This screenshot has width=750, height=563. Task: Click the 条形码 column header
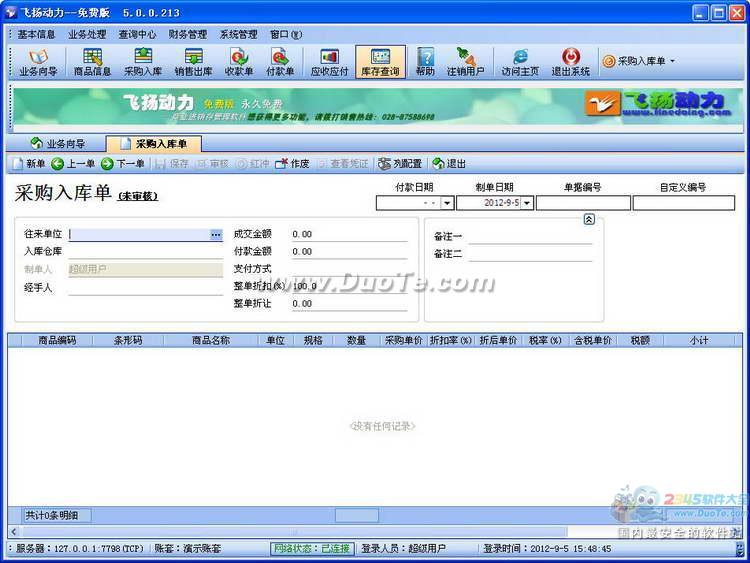[128, 341]
